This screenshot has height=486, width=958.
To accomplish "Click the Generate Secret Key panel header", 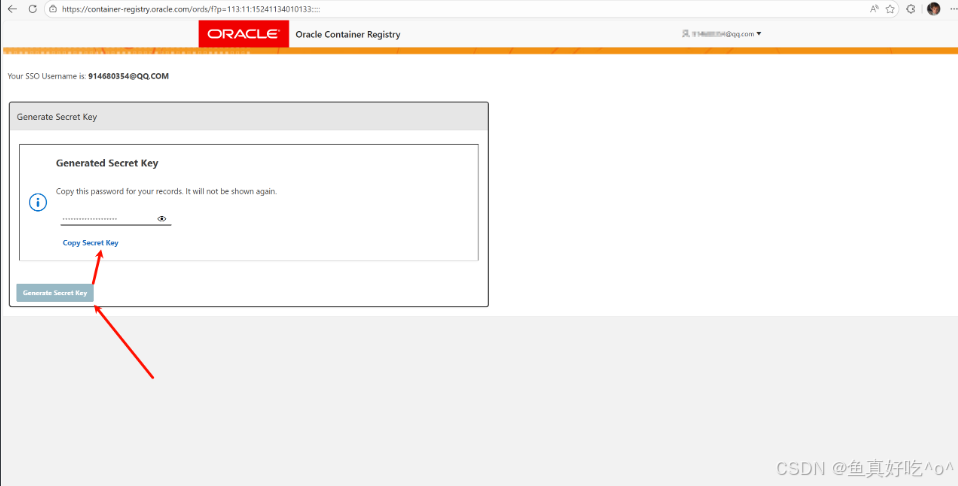I will pyautogui.click(x=249, y=117).
